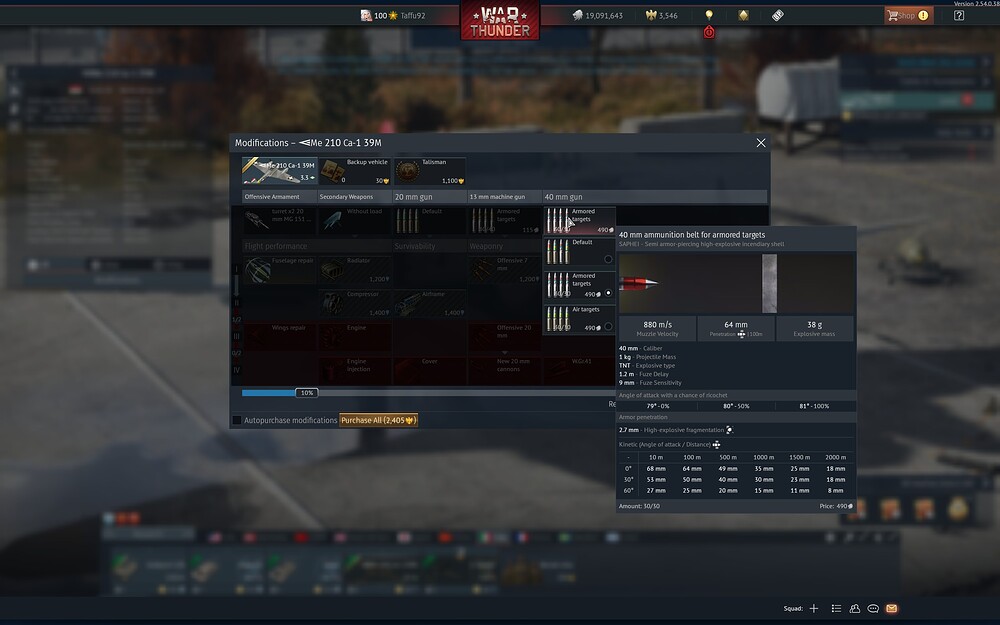The height and width of the screenshot is (625, 1000).
Task: Open chat with the speech bubble icon bottom right
Action: [x=872, y=607]
